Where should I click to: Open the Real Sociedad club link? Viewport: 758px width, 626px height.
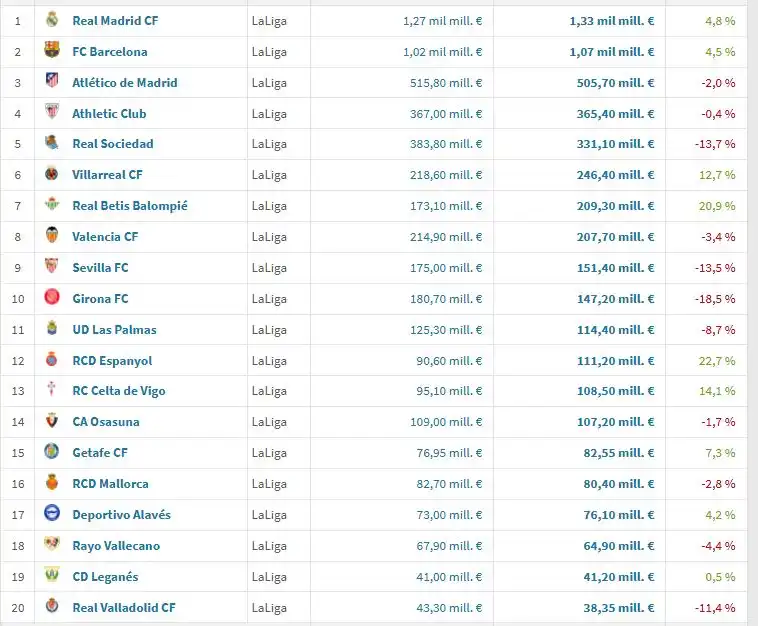click(x=112, y=144)
